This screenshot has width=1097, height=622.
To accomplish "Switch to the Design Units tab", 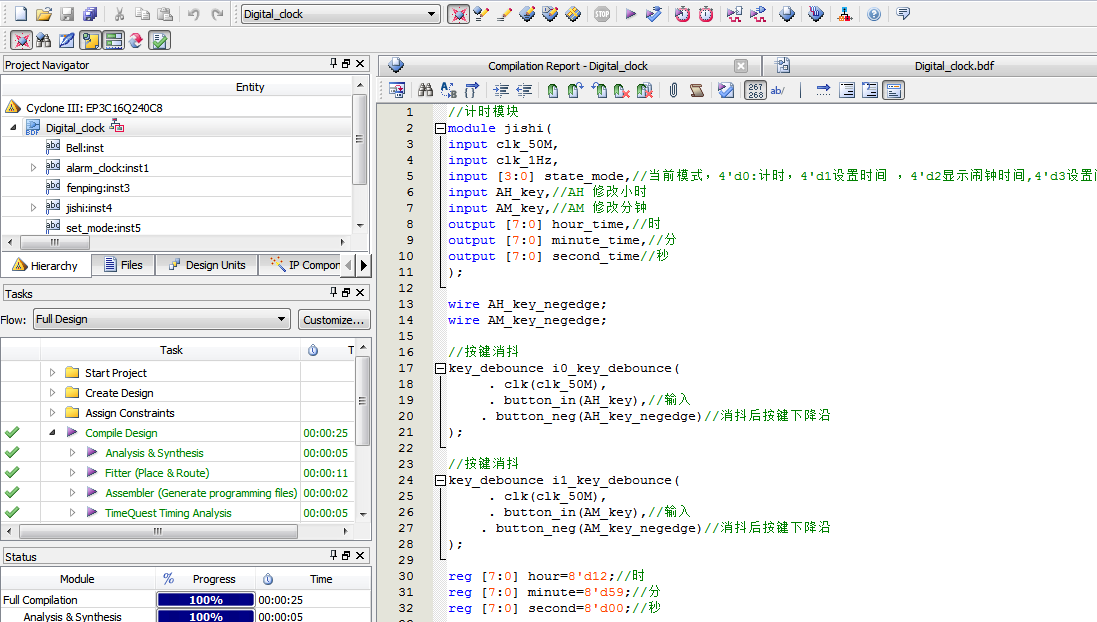I will point(207,265).
